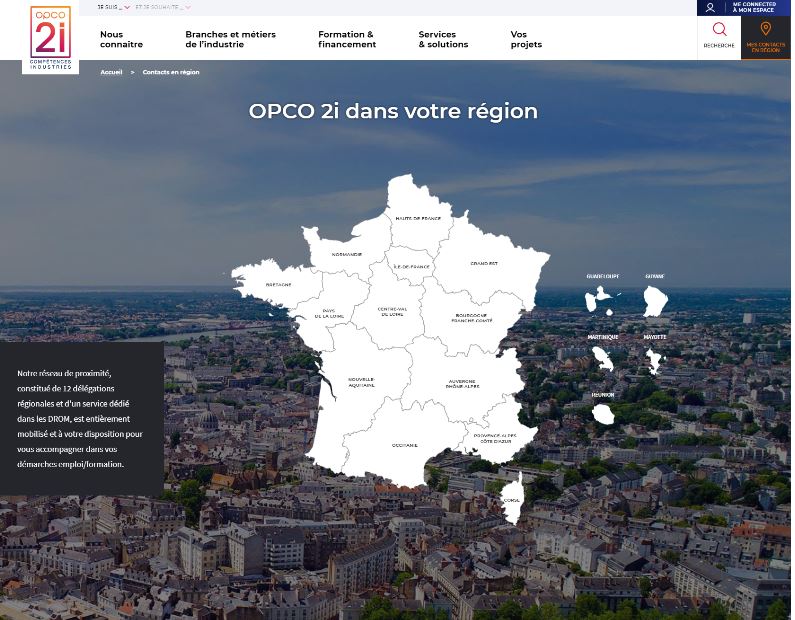Expand the "Et je souhaite" dropdown

coord(162,7)
